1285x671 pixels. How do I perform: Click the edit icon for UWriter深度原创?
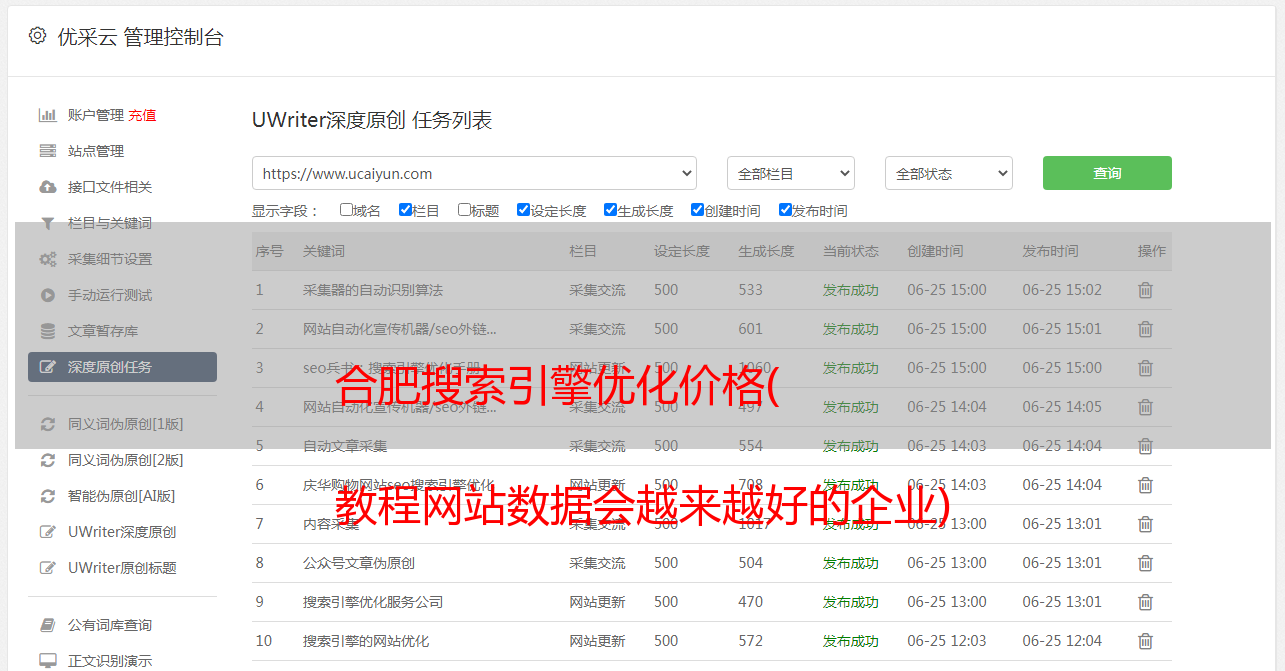[x=47, y=532]
